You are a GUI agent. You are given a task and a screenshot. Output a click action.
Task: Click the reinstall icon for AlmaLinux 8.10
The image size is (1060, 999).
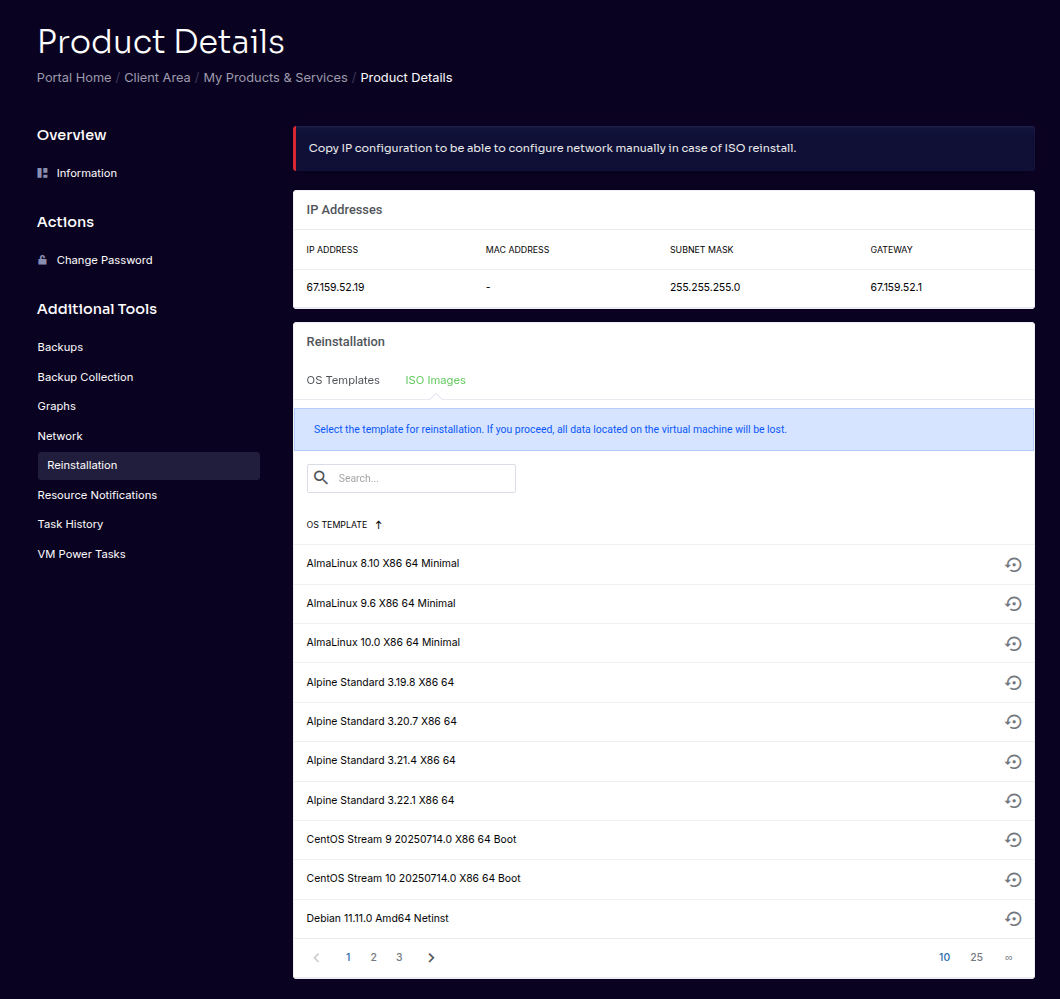click(x=1013, y=564)
